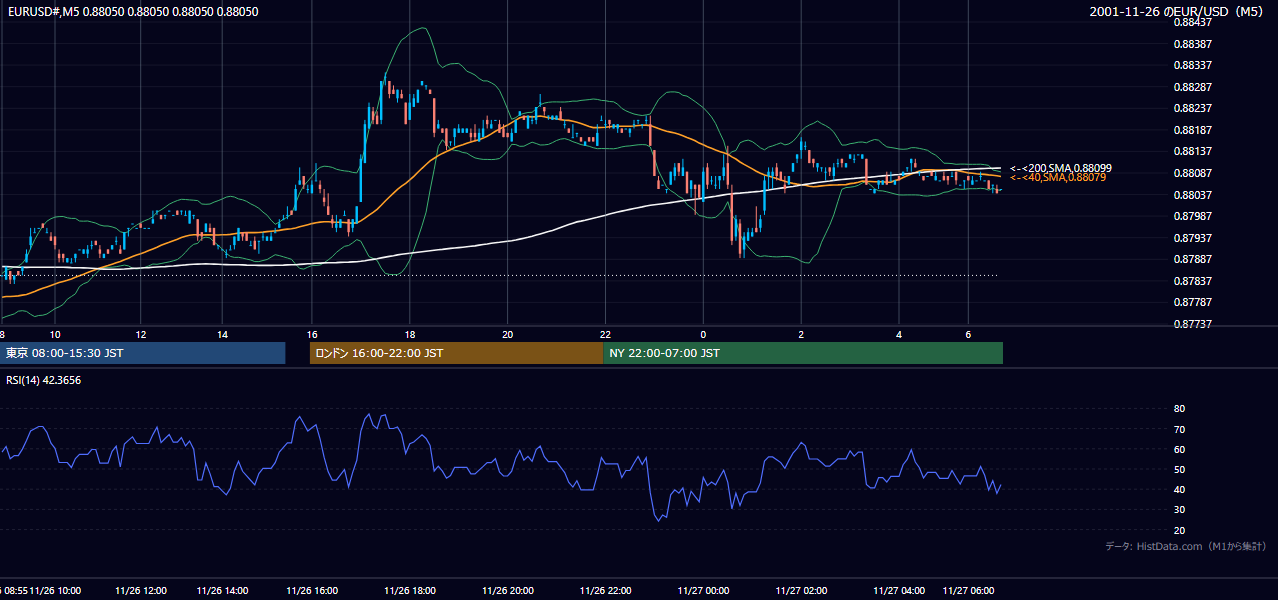Click the 40 SMA 0.88079 label

tap(1057, 177)
